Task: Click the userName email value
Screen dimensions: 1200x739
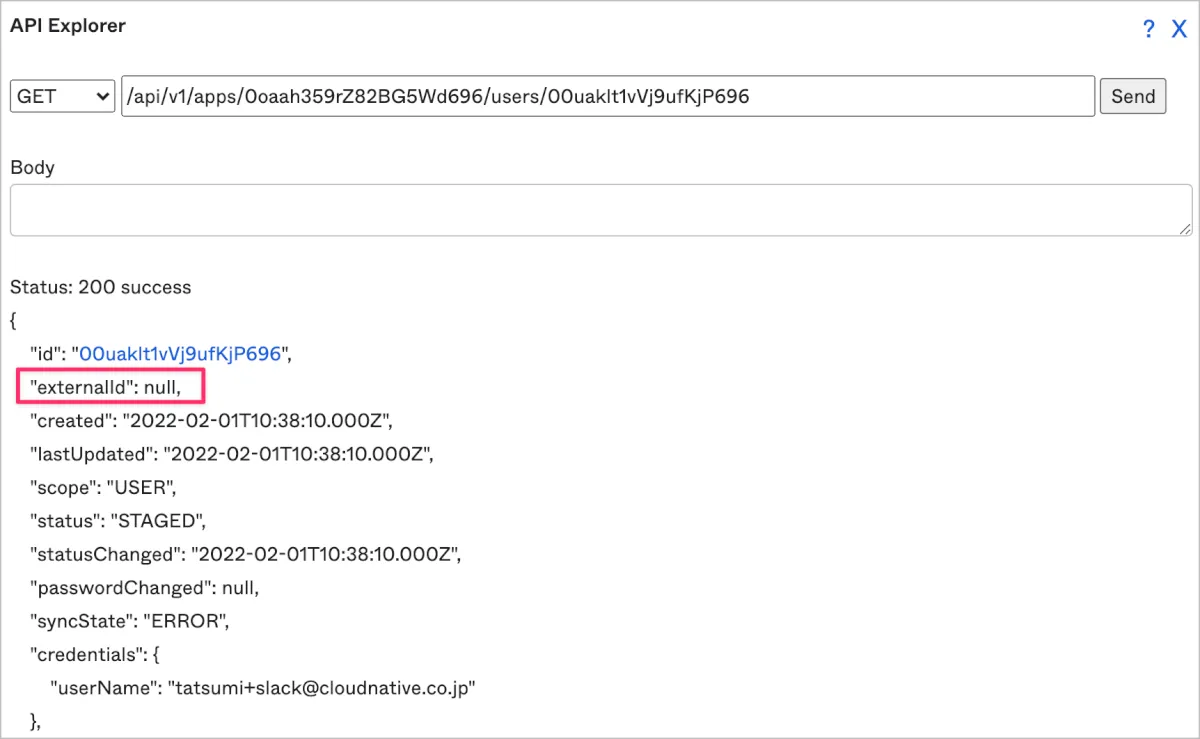Action: click(x=321, y=688)
